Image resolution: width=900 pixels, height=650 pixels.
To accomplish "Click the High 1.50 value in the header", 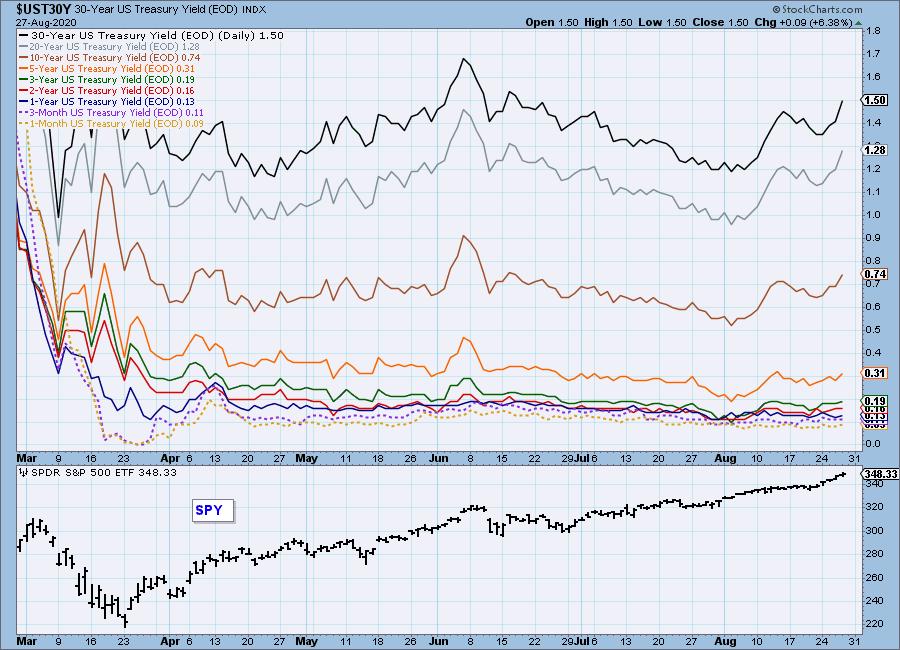I will 608,22.
